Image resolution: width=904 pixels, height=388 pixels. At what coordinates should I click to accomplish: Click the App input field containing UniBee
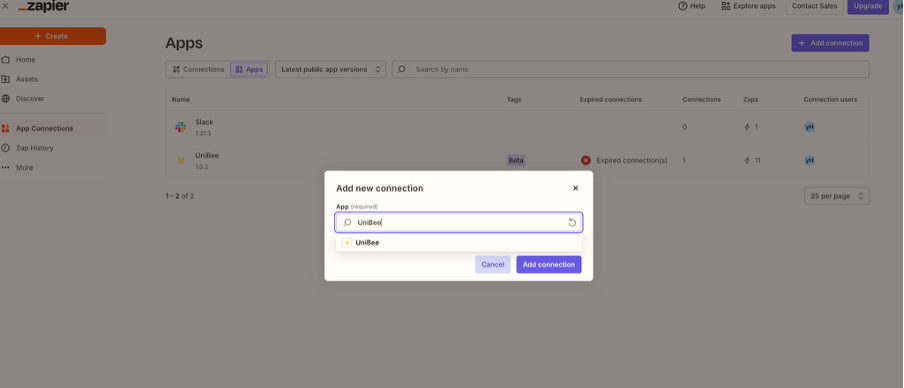coord(459,223)
